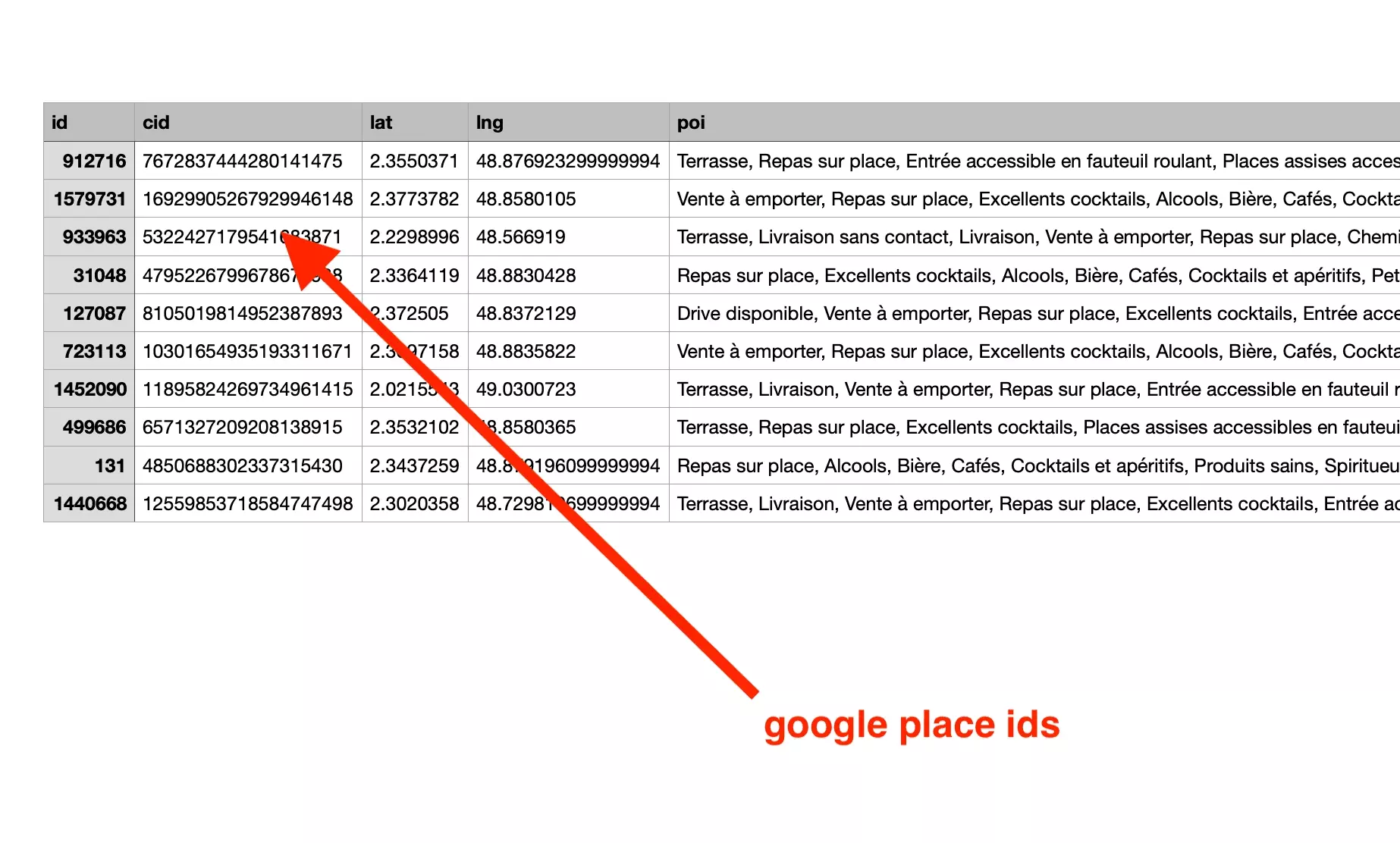
Task: Select lat cell 2.3550371
Action: pos(414,161)
